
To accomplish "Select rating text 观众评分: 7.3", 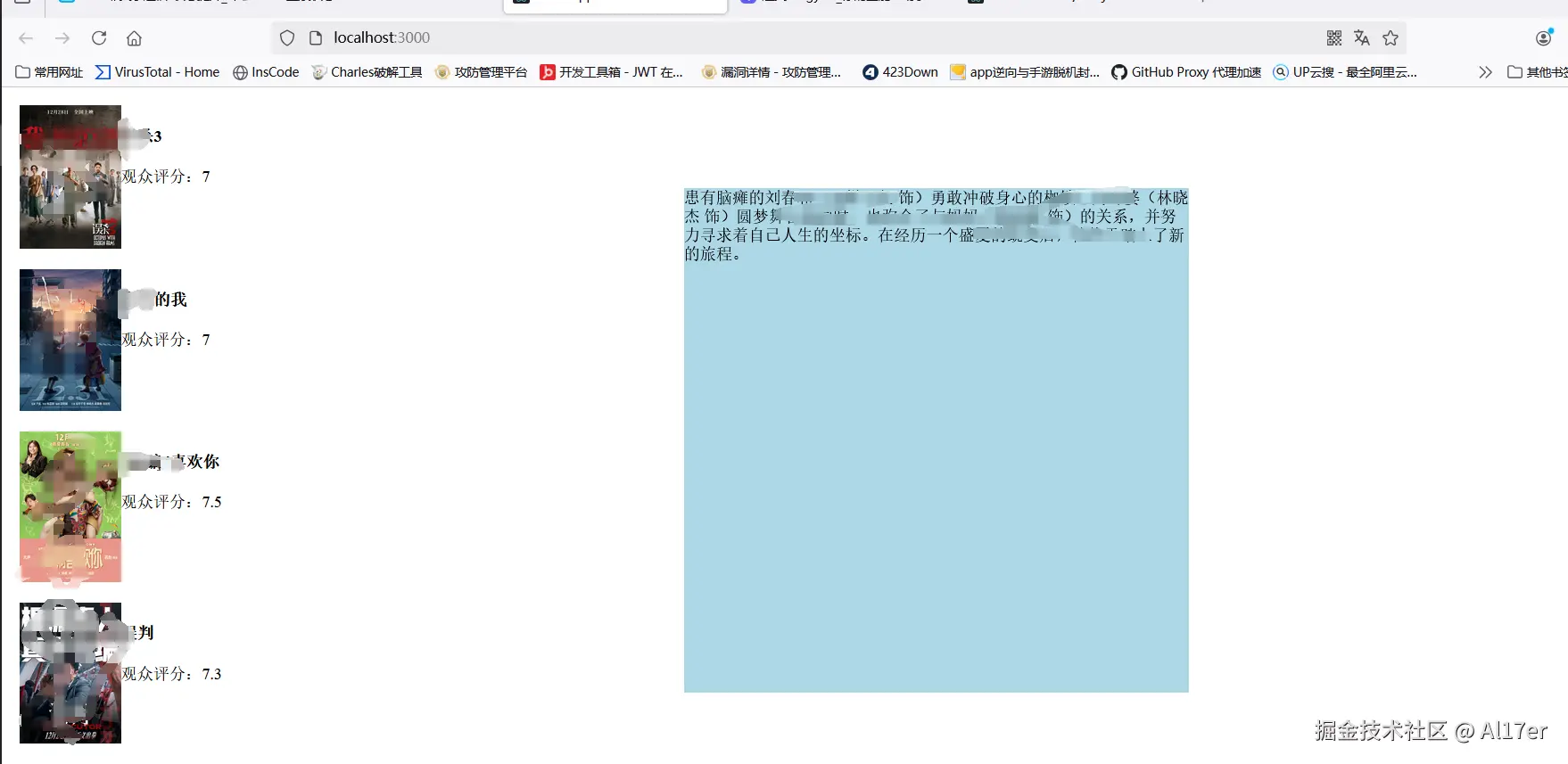I will coord(171,674).
